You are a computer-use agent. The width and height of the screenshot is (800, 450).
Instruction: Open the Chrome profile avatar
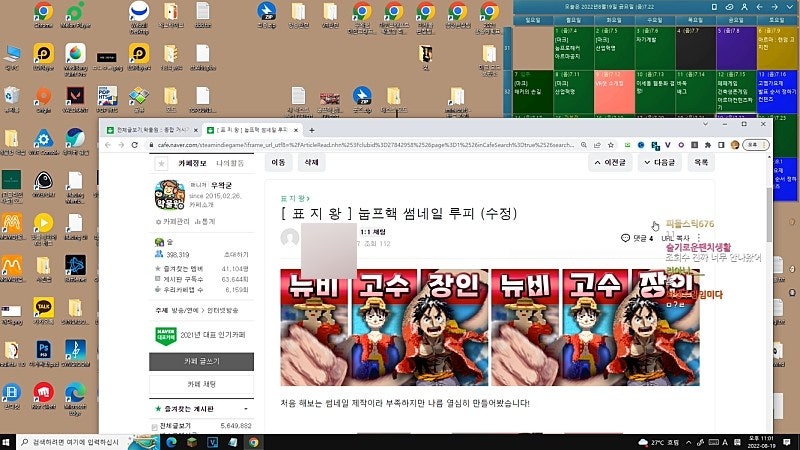(735, 145)
